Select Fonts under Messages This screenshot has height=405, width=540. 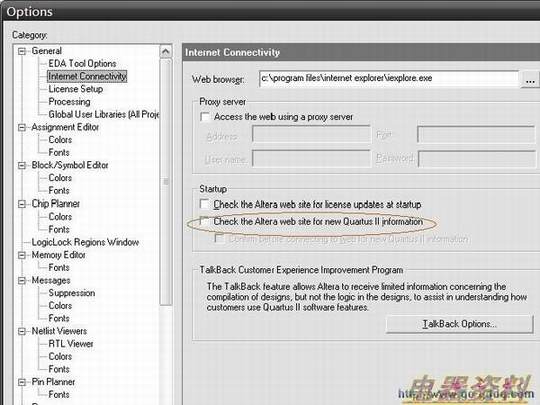[59, 319]
